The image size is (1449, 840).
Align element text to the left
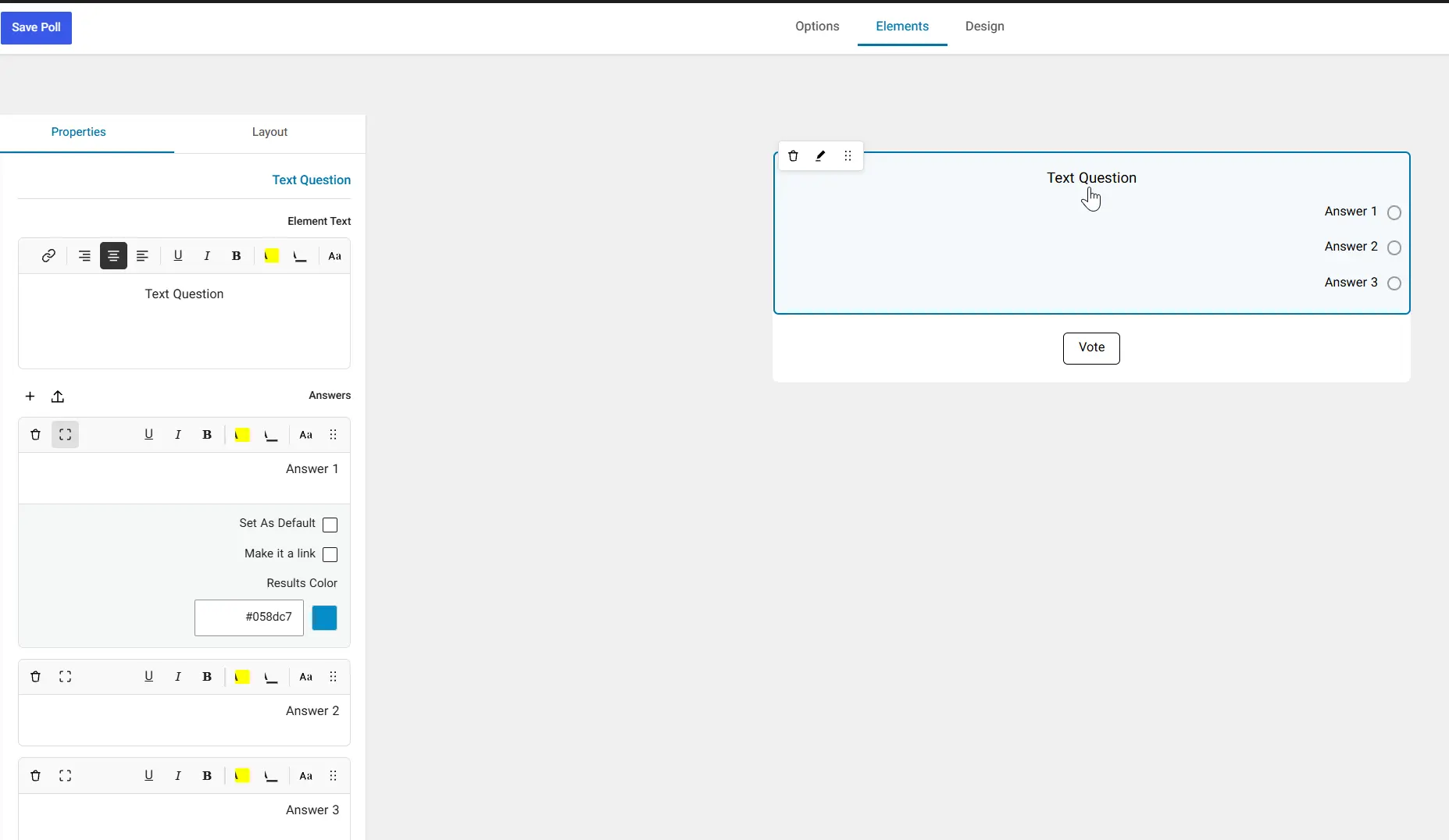142,256
